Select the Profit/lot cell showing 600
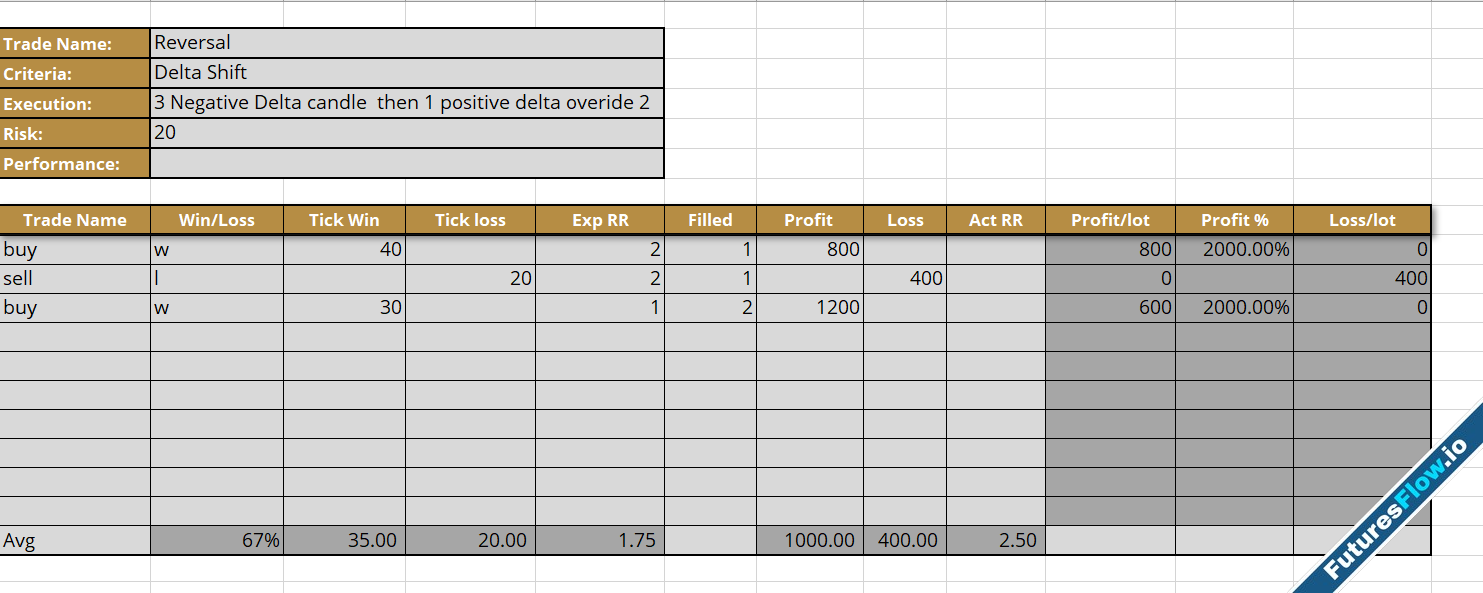1483x593 pixels. (1110, 308)
